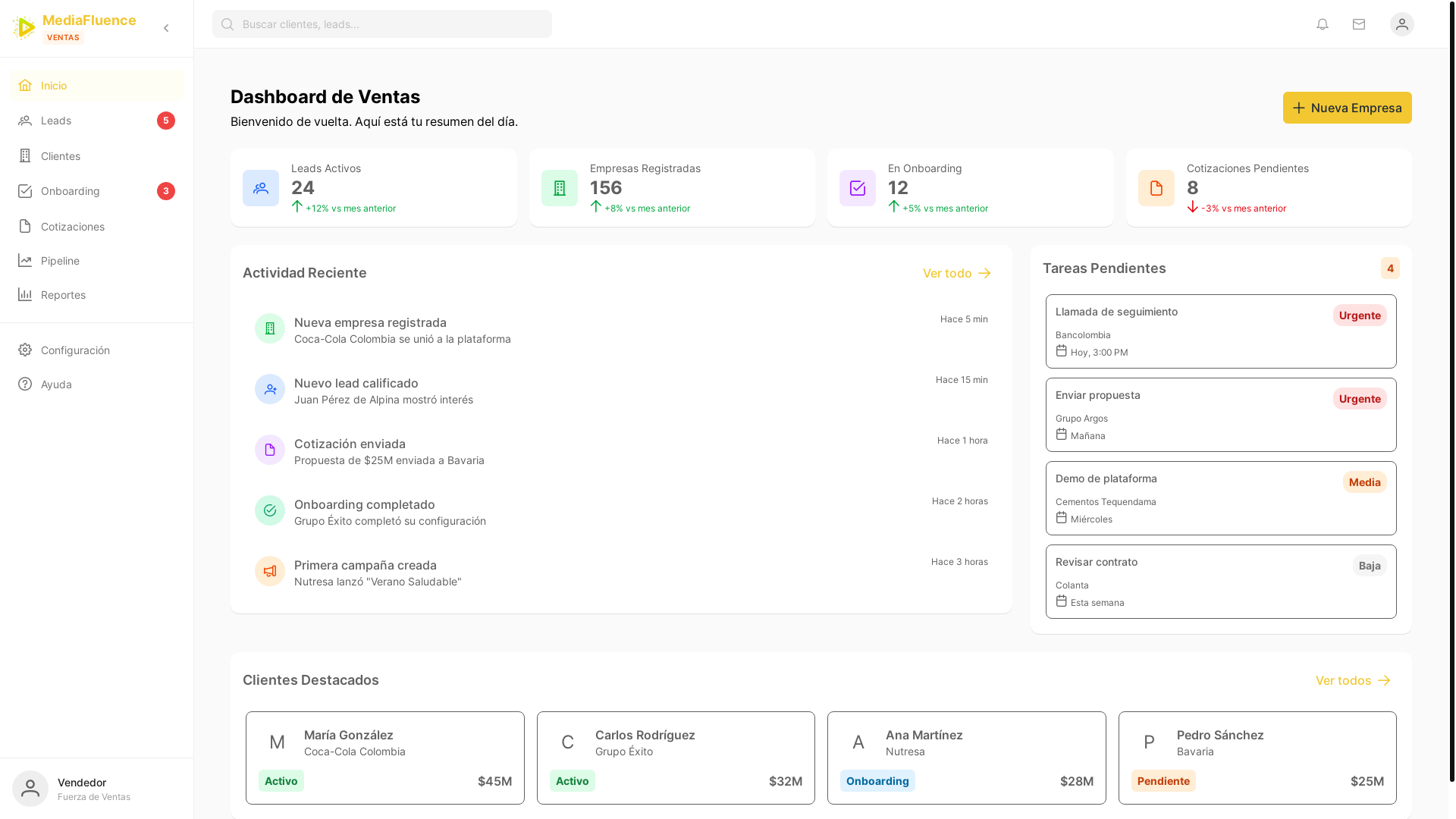
Task: Click the calendar icon next to Mañana
Action: click(x=1062, y=435)
